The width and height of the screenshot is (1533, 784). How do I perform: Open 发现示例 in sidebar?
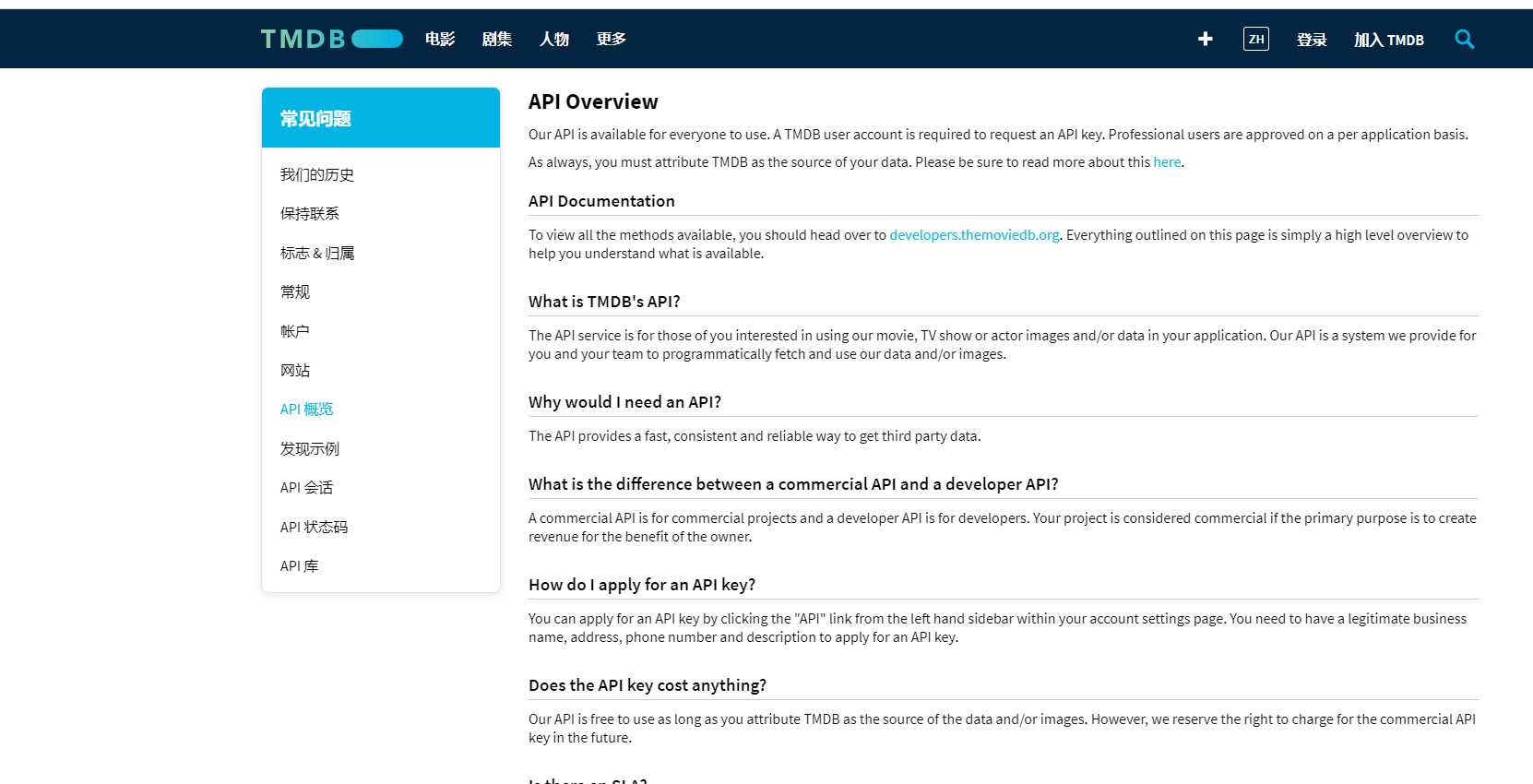[310, 448]
